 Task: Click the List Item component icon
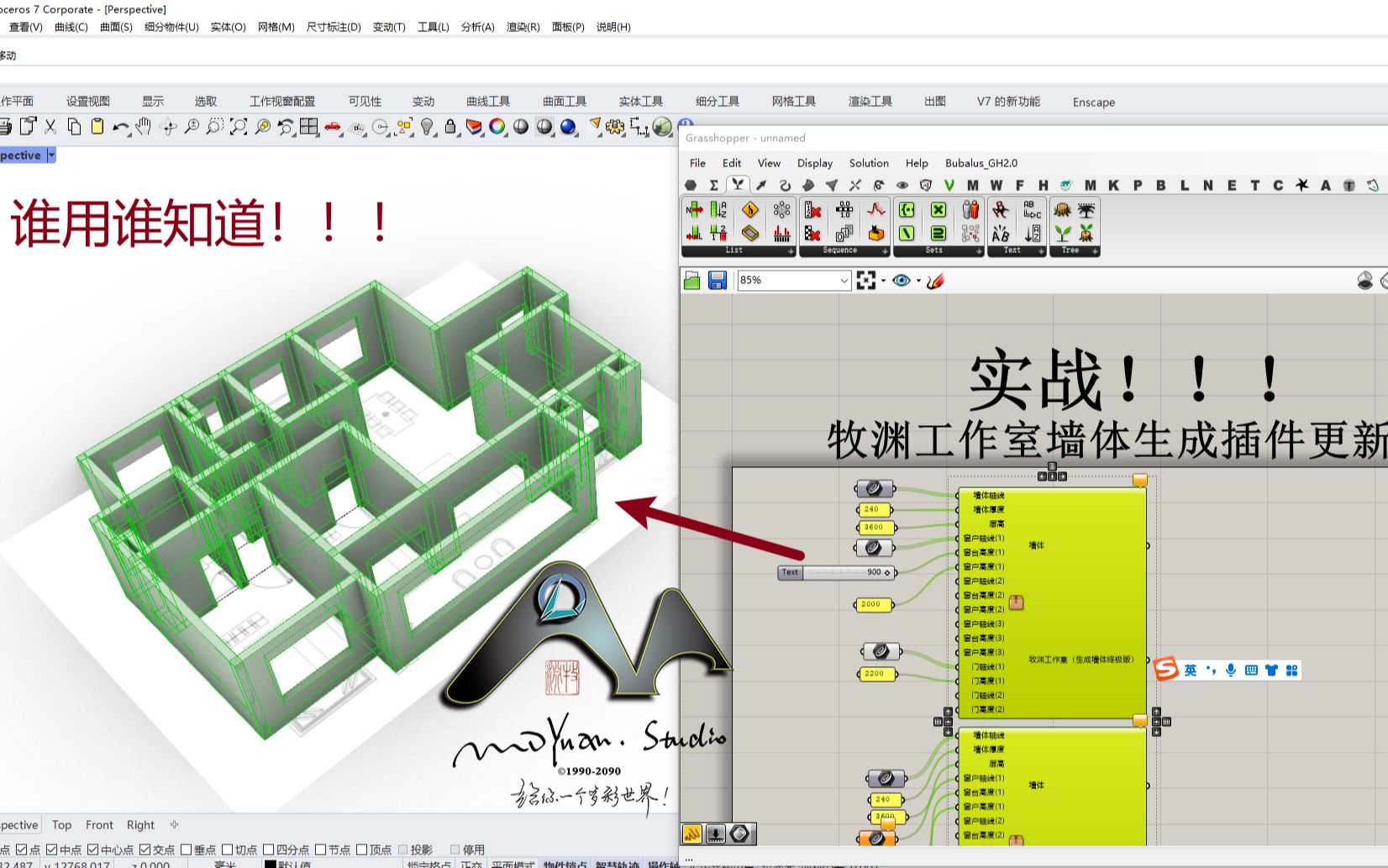(694, 210)
